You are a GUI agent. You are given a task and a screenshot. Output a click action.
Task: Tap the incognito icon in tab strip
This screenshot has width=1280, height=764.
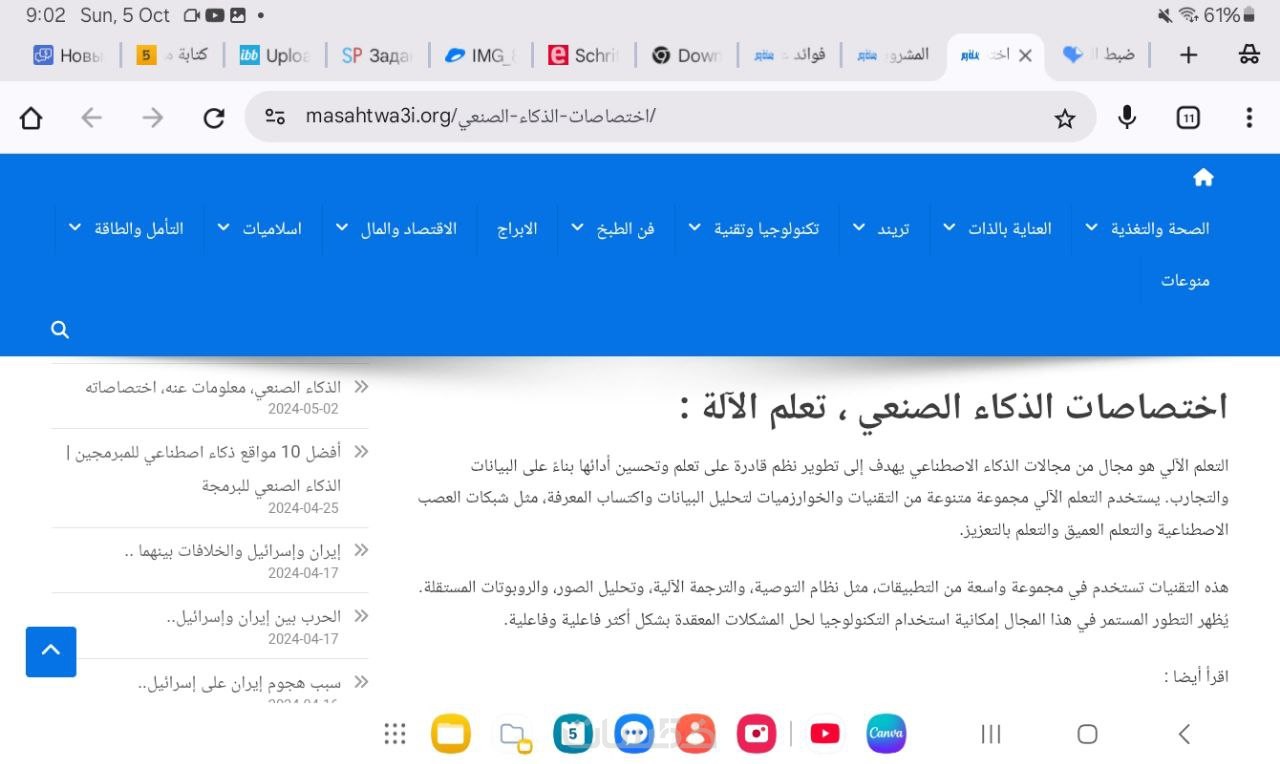[x=1249, y=56]
